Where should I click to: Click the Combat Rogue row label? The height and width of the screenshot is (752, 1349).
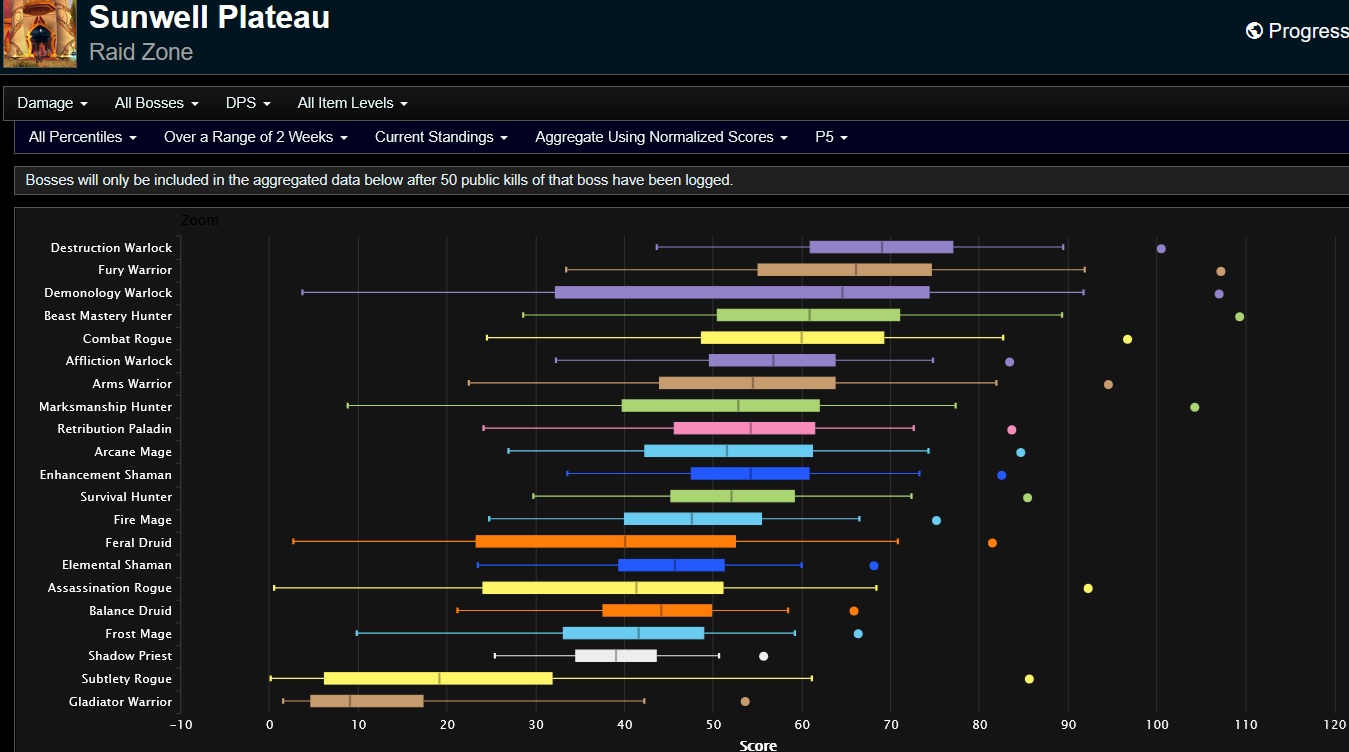[127, 339]
